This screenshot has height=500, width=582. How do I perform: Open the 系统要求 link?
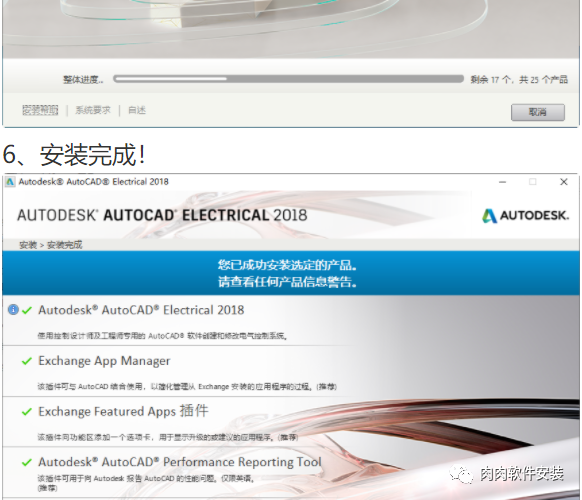pyautogui.click(x=93, y=110)
